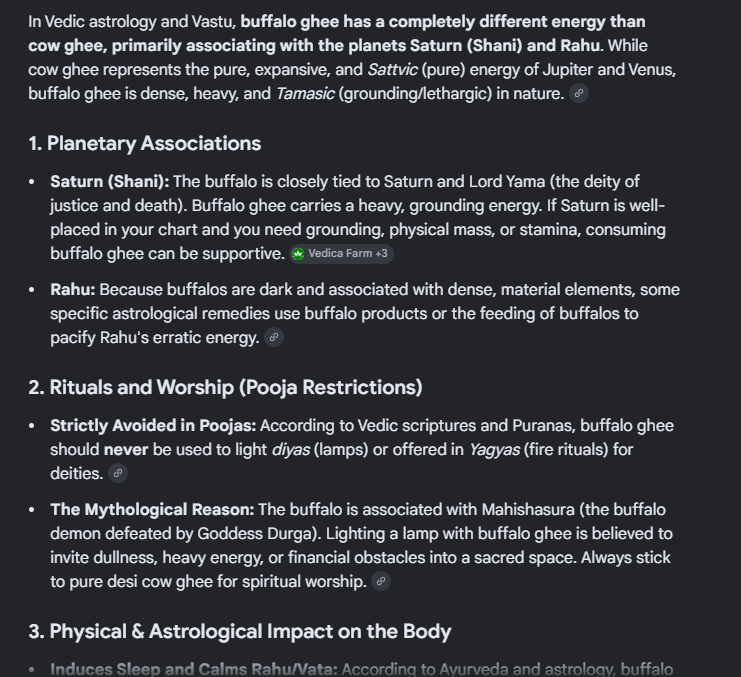Open the link icon after "erratic energy."
Viewport: 741px width, 677px height.
(274, 337)
